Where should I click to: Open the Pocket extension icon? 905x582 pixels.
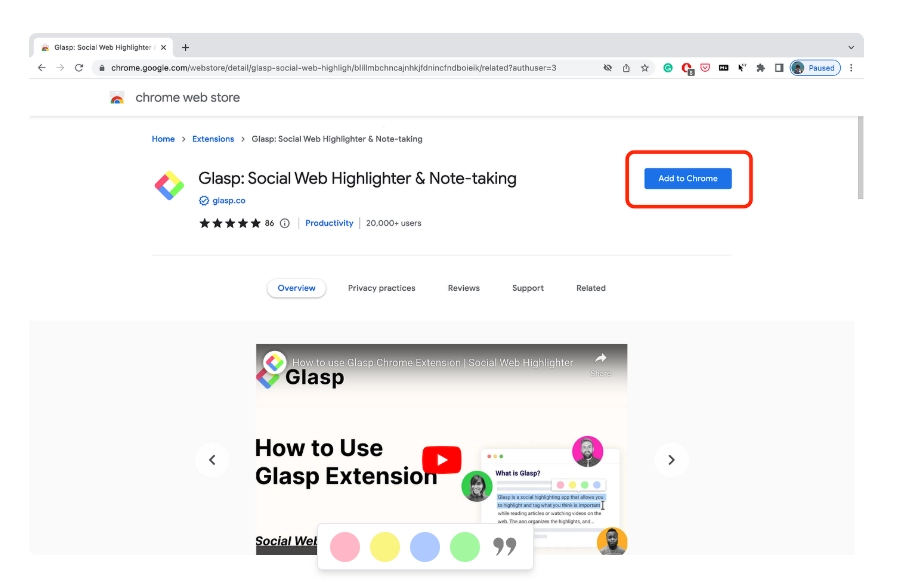click(x=705, y=68)
